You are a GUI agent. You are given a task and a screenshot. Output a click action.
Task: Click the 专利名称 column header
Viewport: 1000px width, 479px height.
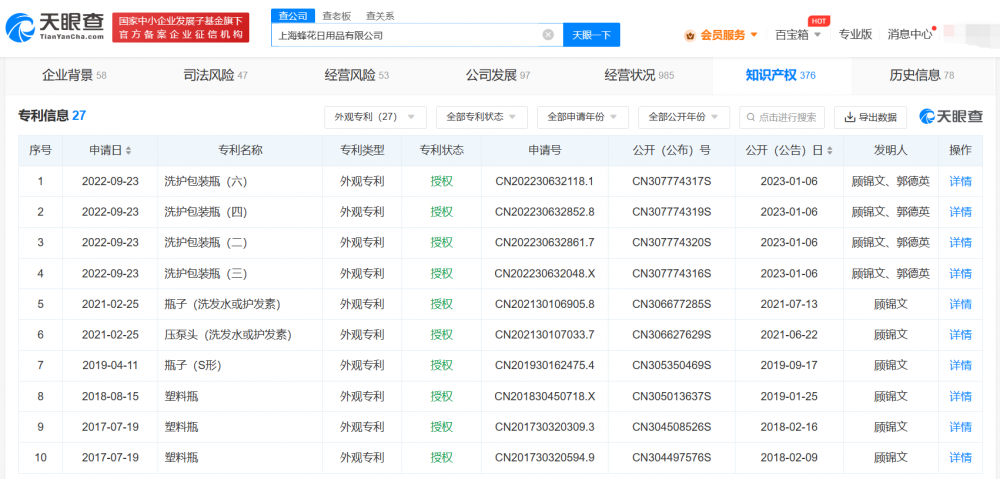point(240,151)
